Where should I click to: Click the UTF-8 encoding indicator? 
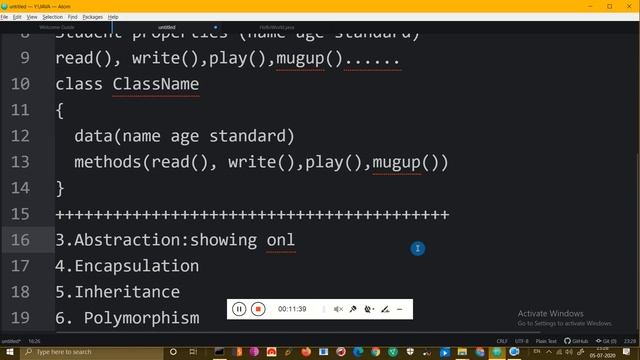522,341
